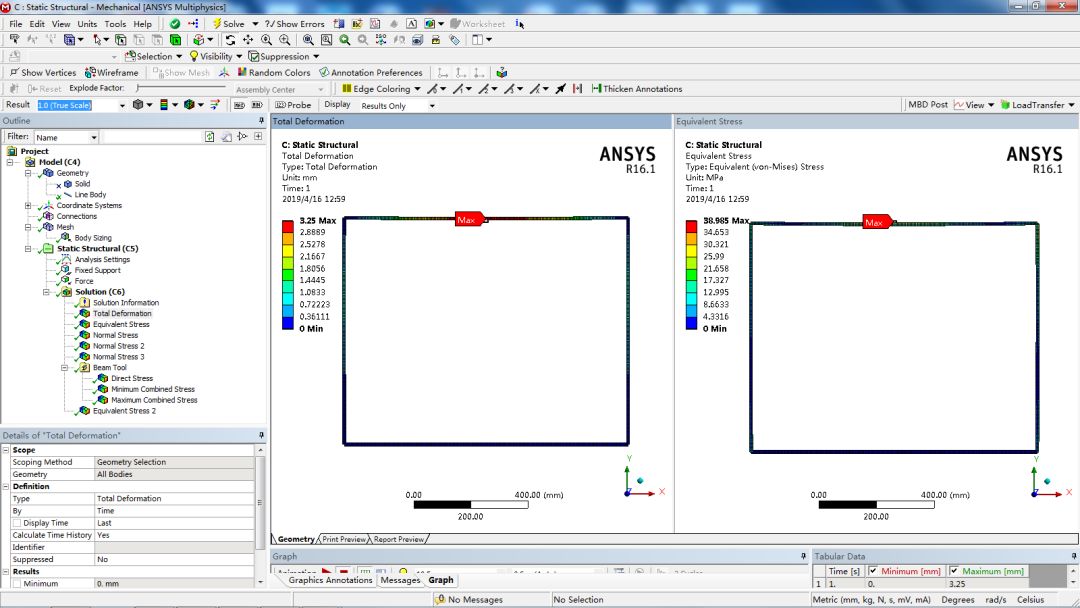This screenshot has height=608, width=1080.
Task: Switch to the Report Preview tab
Action: coord(399,539)
